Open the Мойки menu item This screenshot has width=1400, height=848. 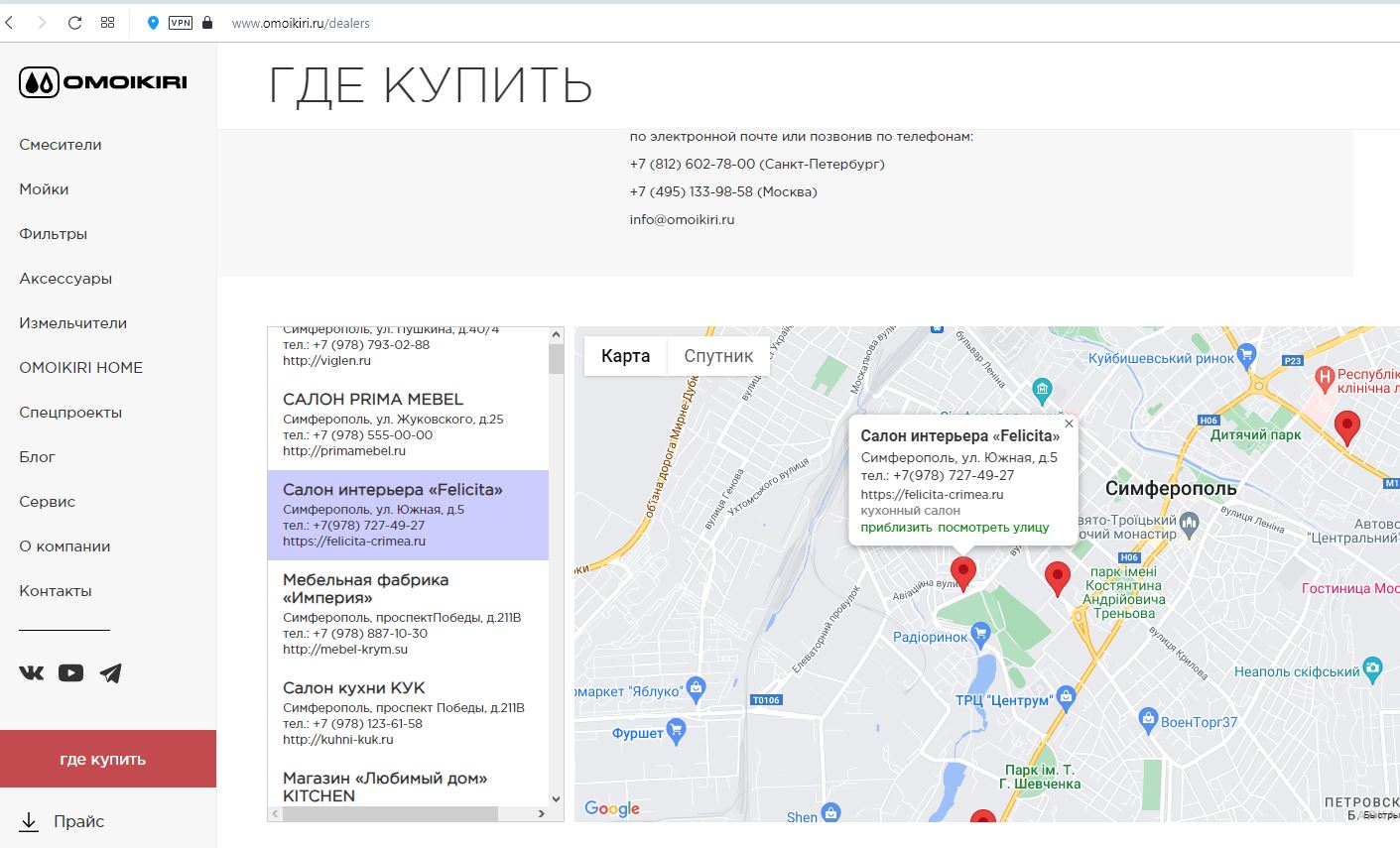click(x=44, y=189)
